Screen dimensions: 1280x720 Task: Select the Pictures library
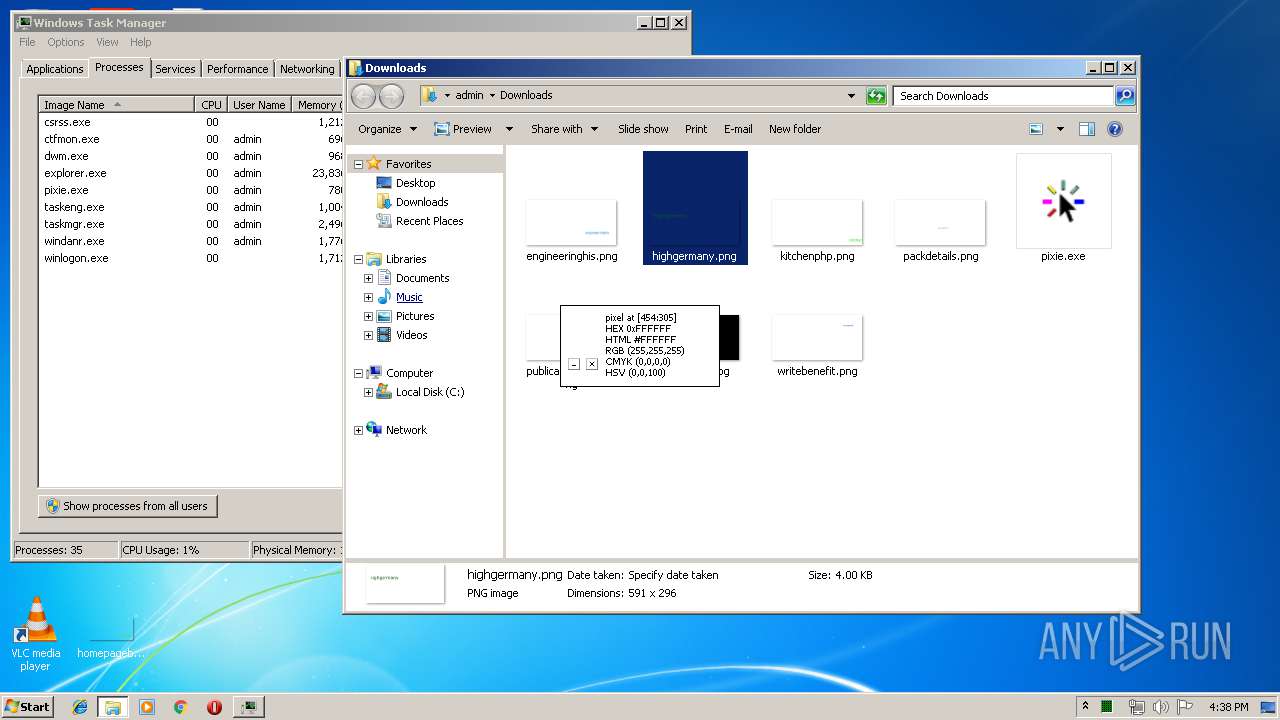tap(414, 316)
